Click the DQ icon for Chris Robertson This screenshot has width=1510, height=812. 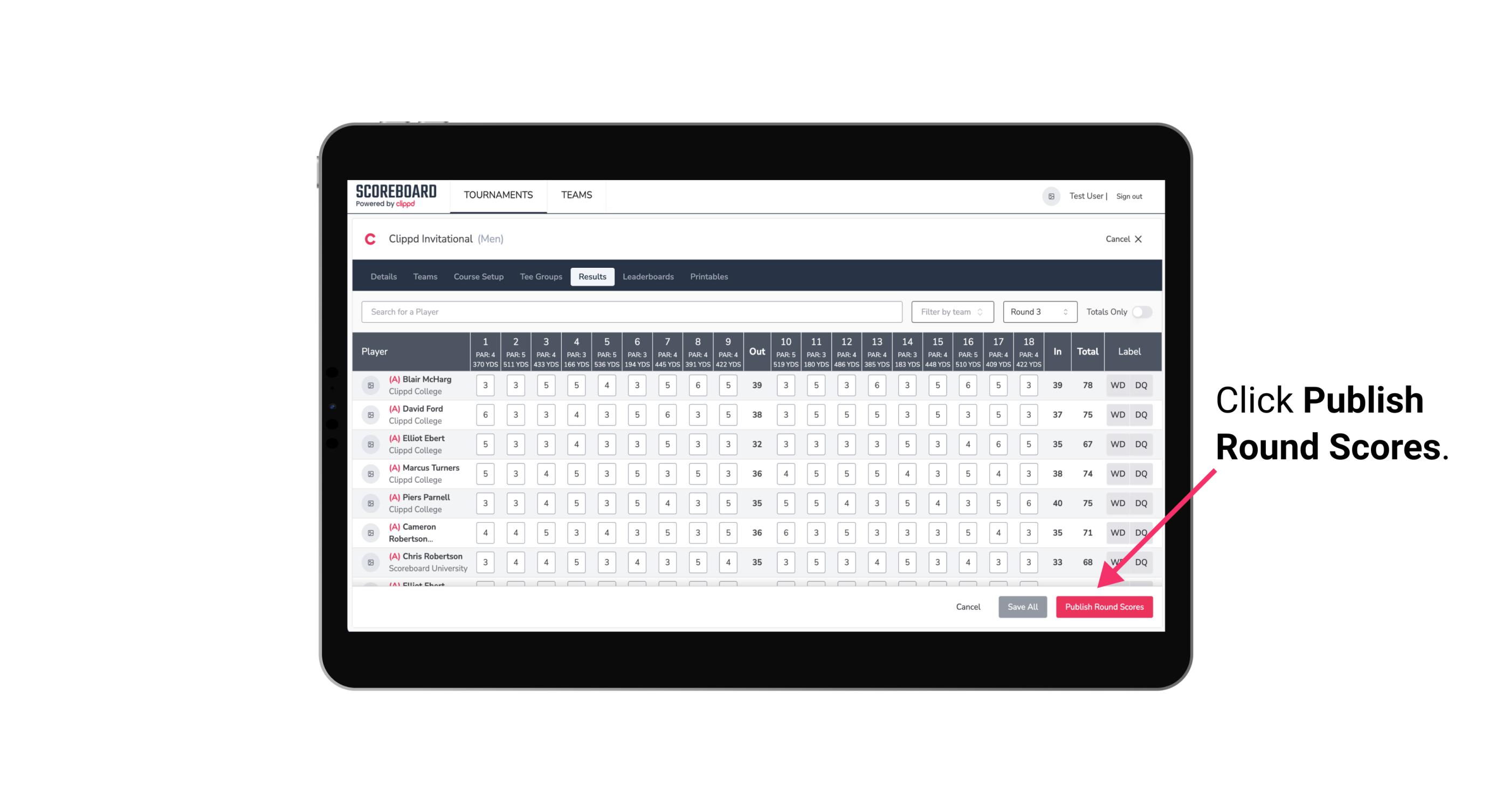[x=1141, y=562]
